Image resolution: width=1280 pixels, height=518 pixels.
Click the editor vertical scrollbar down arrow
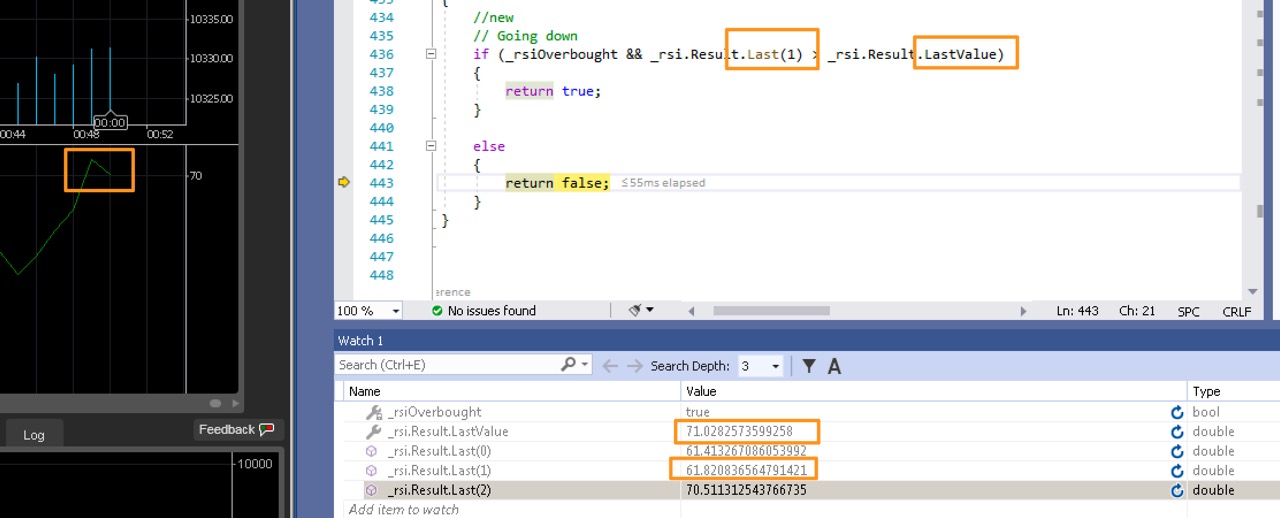pos(1251,292)
